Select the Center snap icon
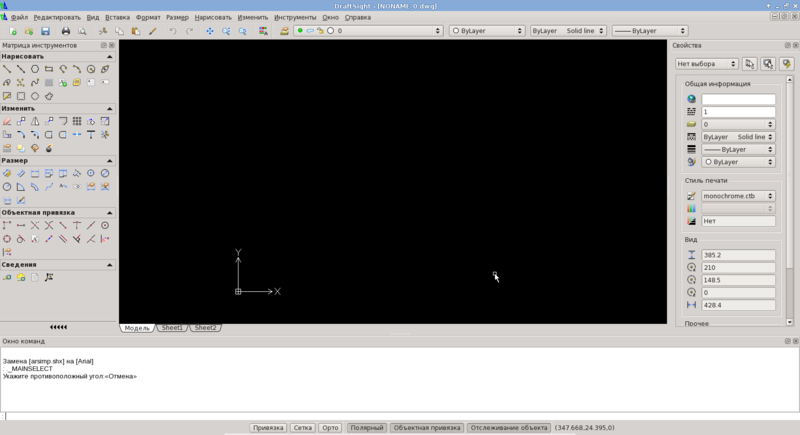This screenshot has width=800, height=435. pyautogui.click(x=105, y=225)
